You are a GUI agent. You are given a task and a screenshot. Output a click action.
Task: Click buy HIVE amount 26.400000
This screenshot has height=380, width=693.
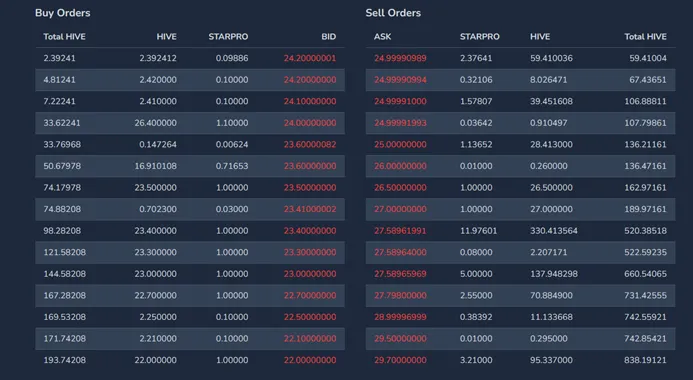coord(156,123)
